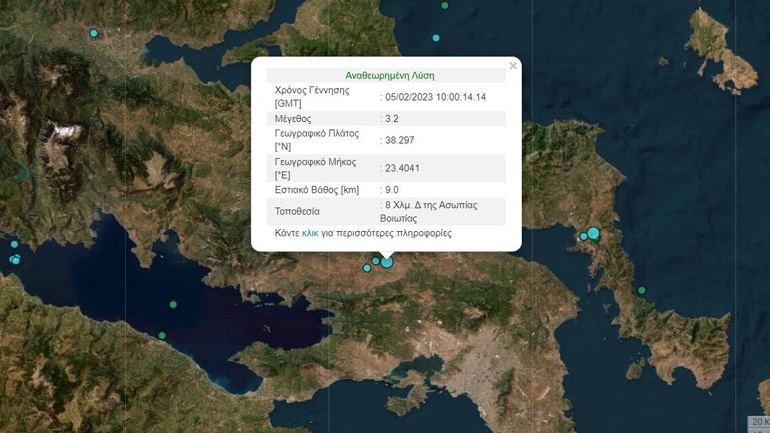The width and height of the screenshot is (770, 433).
Task: Select the overlapping cyan marker cluster at the left edge
Action: 15,259
